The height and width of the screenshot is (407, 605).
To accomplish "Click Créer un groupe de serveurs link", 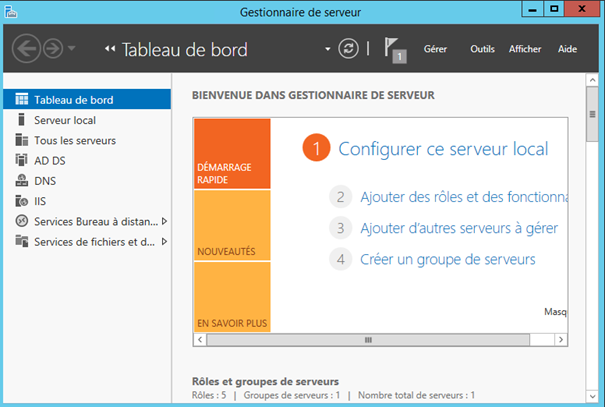I will (447, 259).
